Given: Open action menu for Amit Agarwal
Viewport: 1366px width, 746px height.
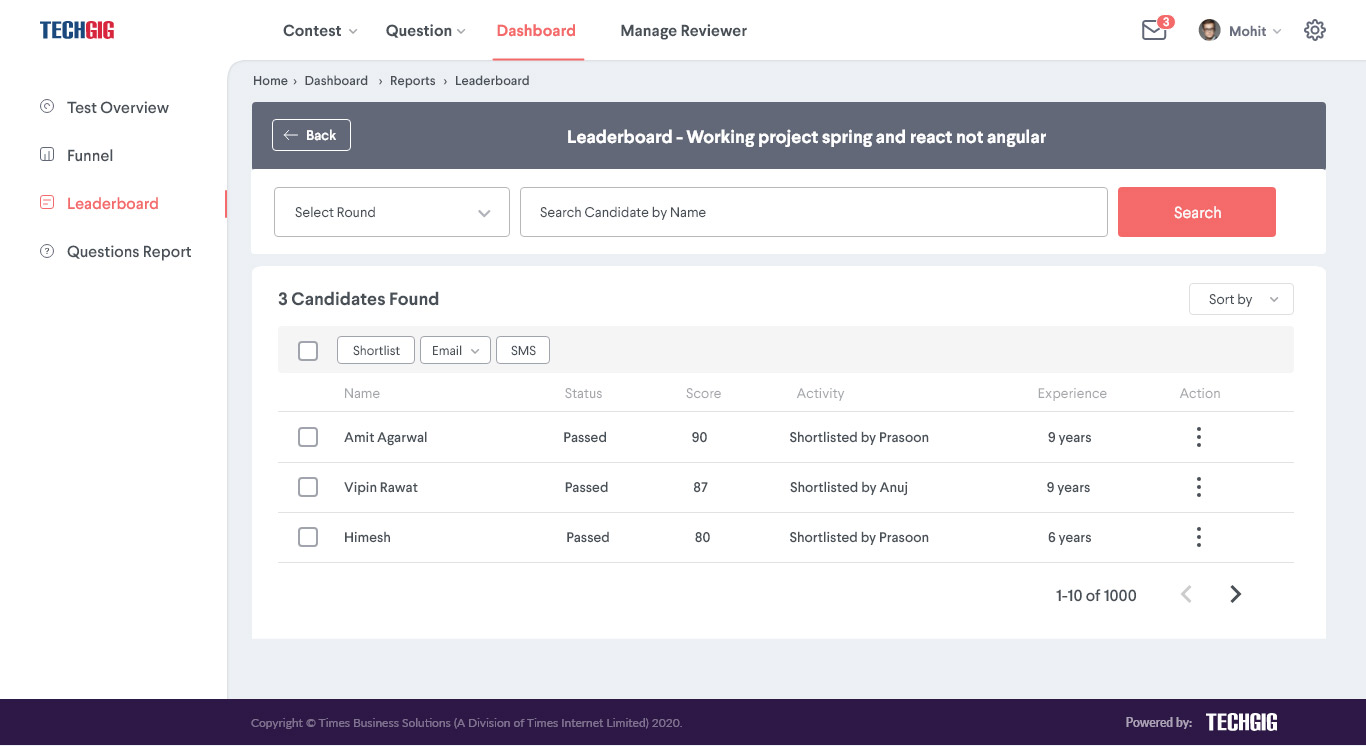Looking at the screenshot, I should coord(1198,437).
